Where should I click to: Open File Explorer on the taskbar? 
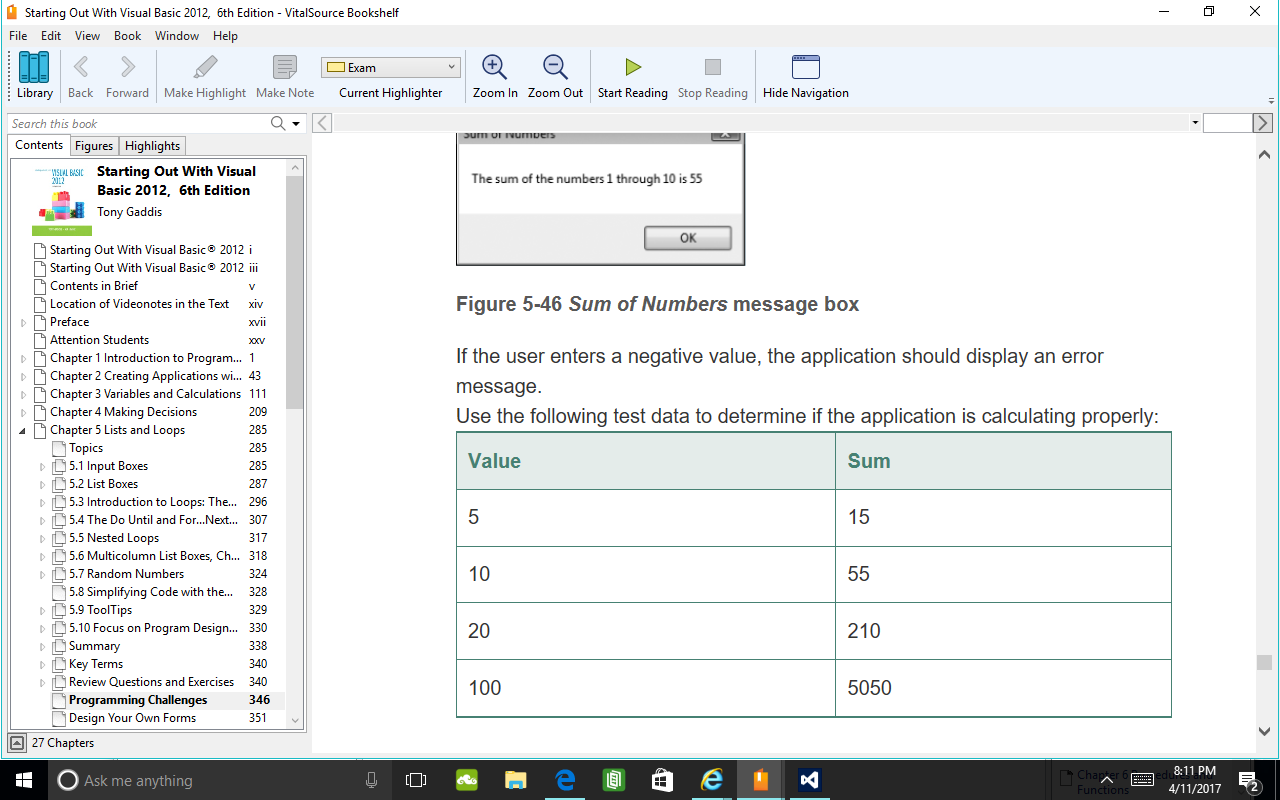tap(516, 780)
